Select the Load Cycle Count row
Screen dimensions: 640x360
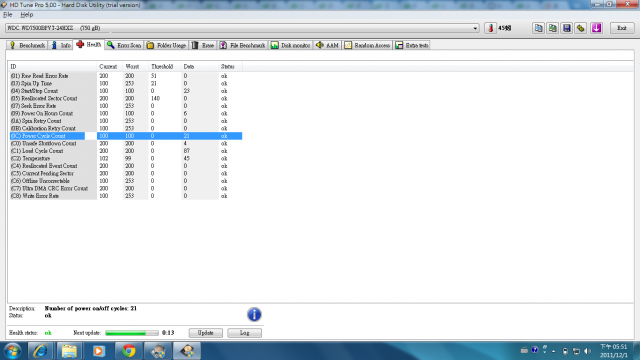[x=126, y=151]
